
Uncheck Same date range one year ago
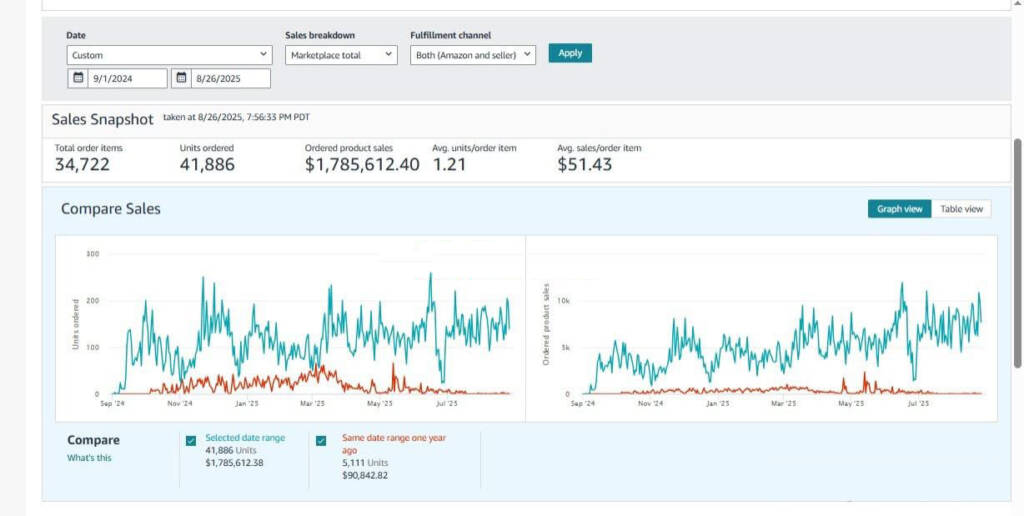tap(321, 441)
